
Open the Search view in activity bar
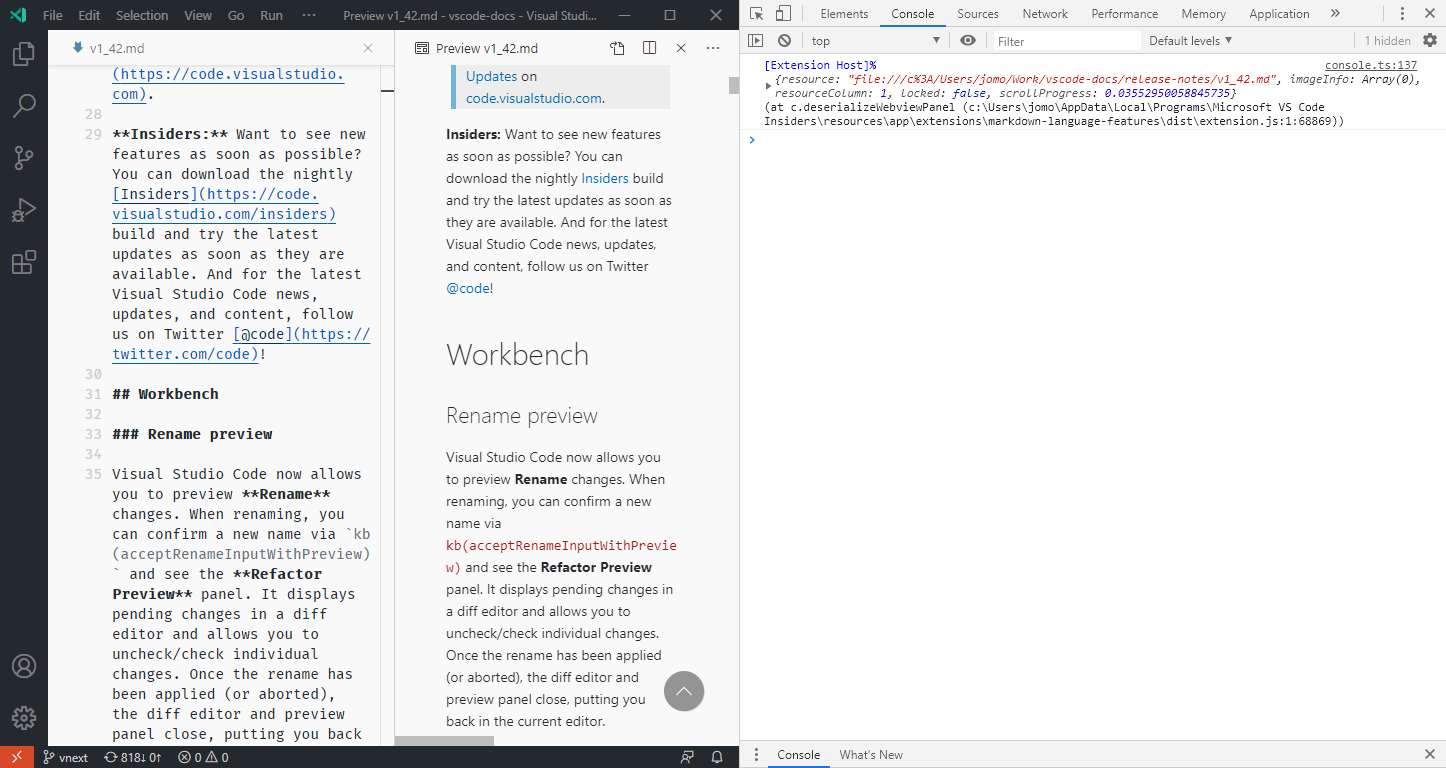point(24,105)
